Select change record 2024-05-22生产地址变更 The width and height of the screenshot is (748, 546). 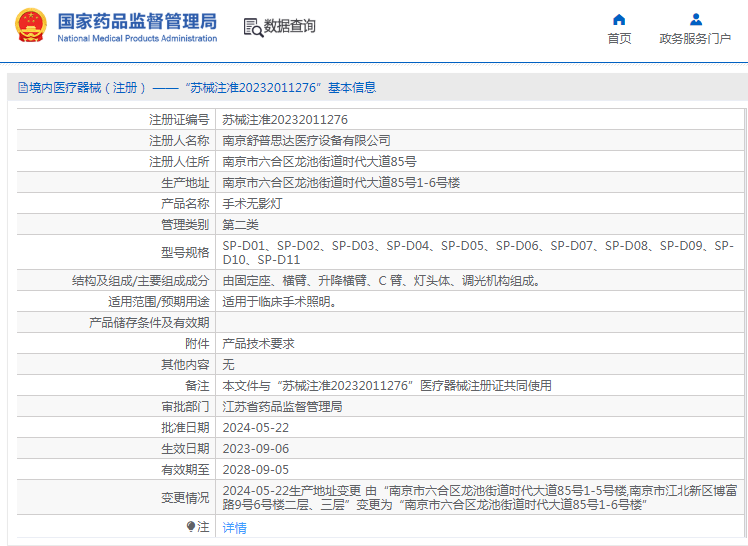coord(479,497)
